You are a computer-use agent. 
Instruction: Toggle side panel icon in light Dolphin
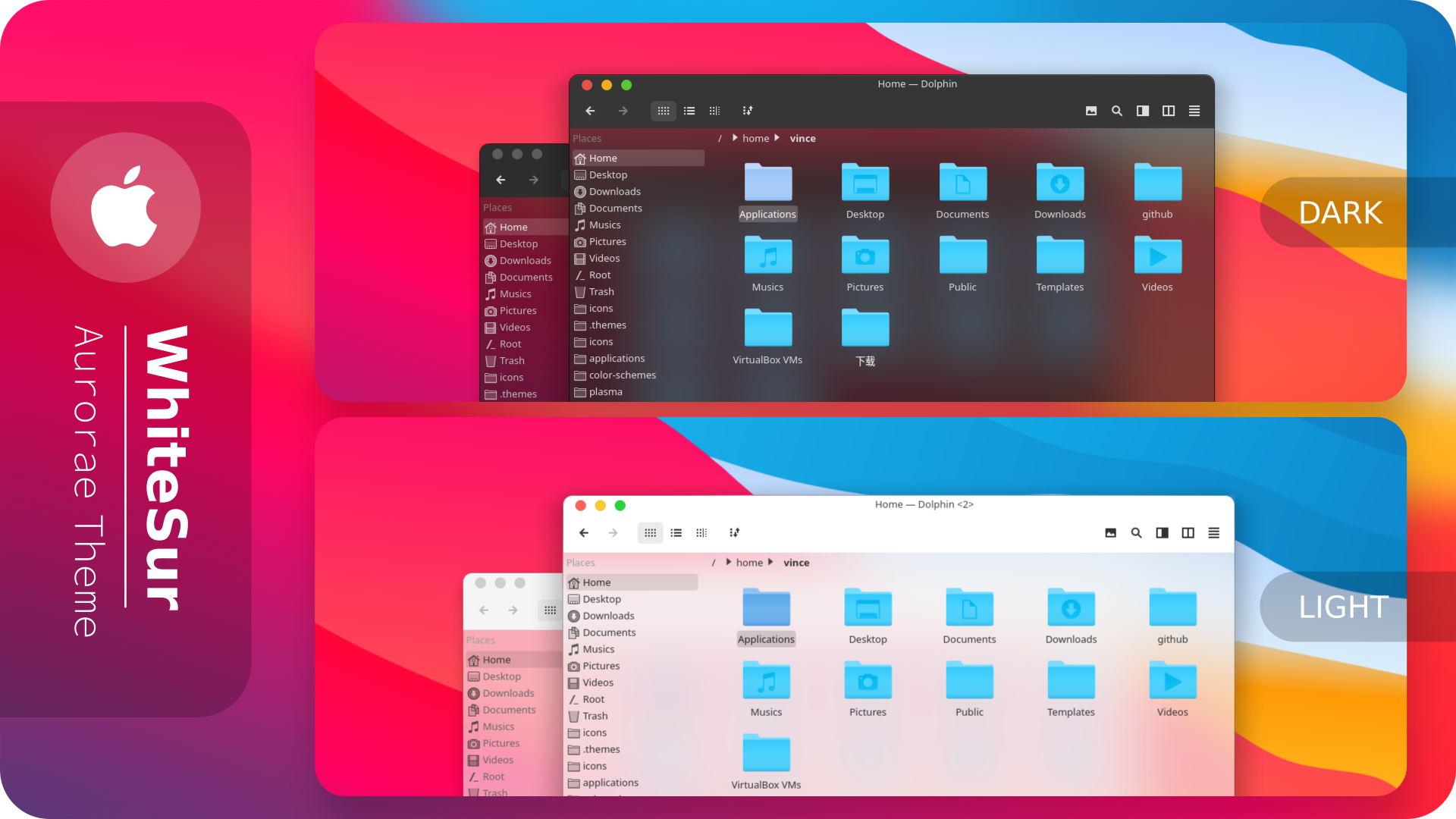[x=1163, y=532]
